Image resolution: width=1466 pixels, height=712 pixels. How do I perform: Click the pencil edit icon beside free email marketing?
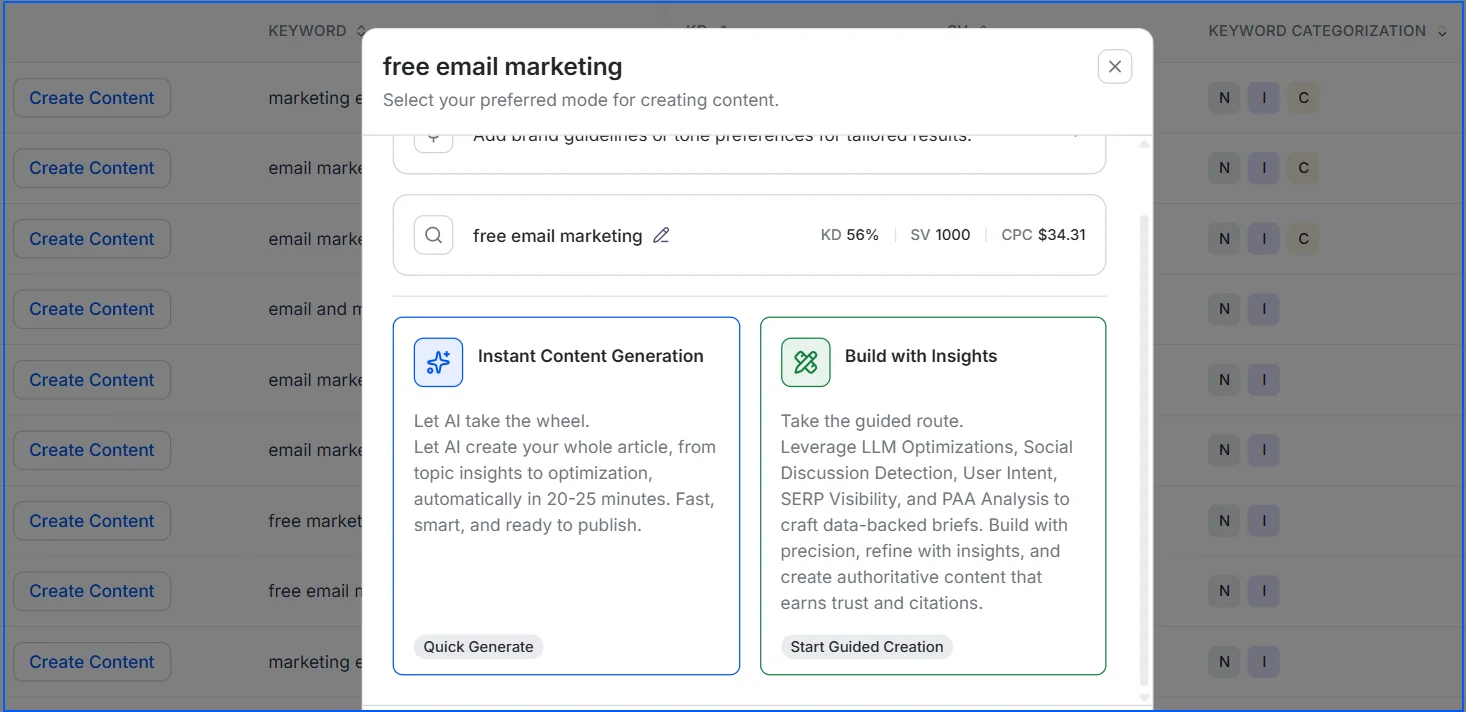coord(661,236)
